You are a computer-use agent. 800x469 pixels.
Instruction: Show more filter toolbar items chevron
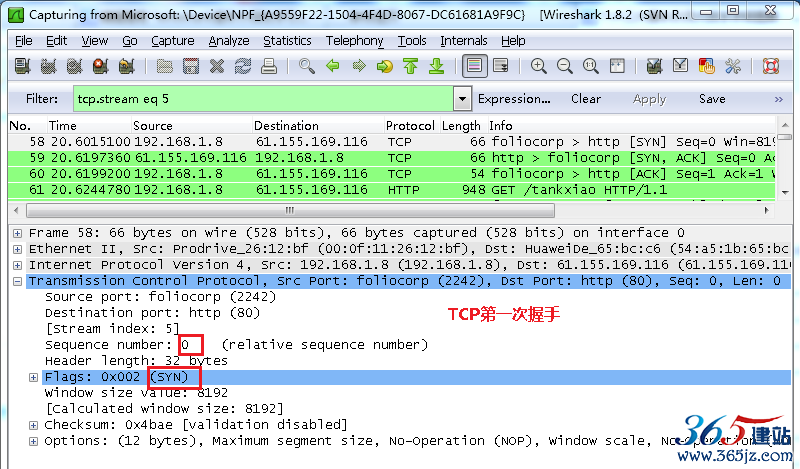[x=779, y=99]
